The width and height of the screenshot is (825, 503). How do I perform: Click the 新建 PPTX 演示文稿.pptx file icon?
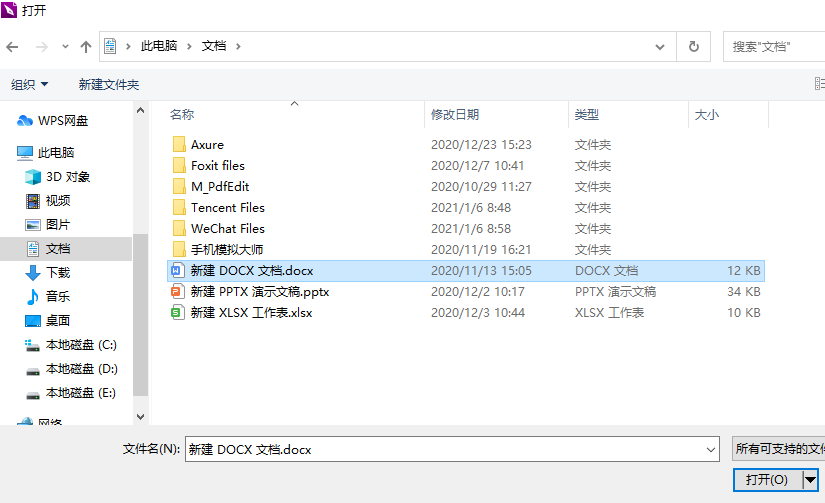(176, 291)
